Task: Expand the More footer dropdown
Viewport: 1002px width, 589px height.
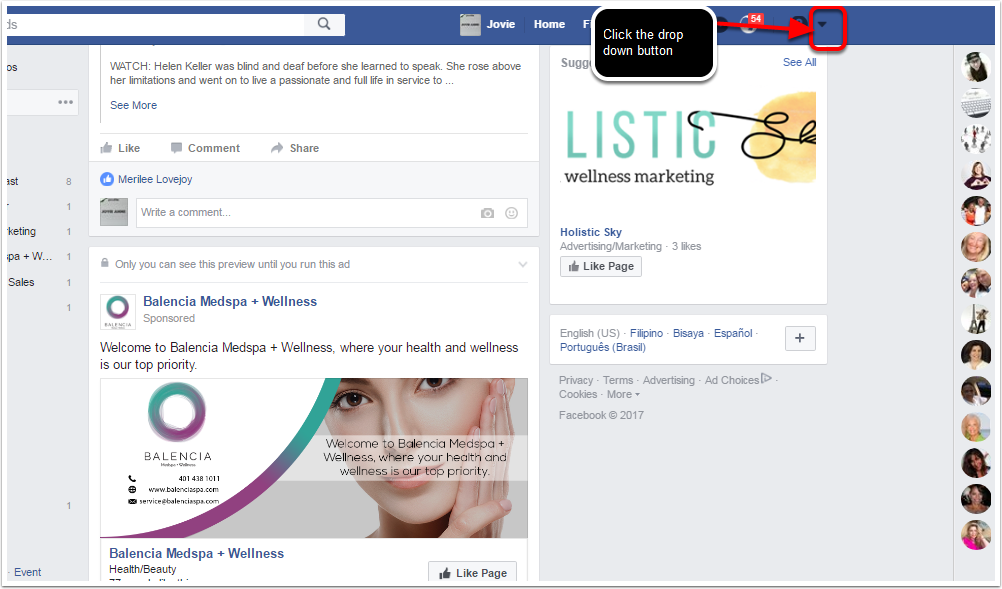Action: pyautogui.click(x=623, y=395)
